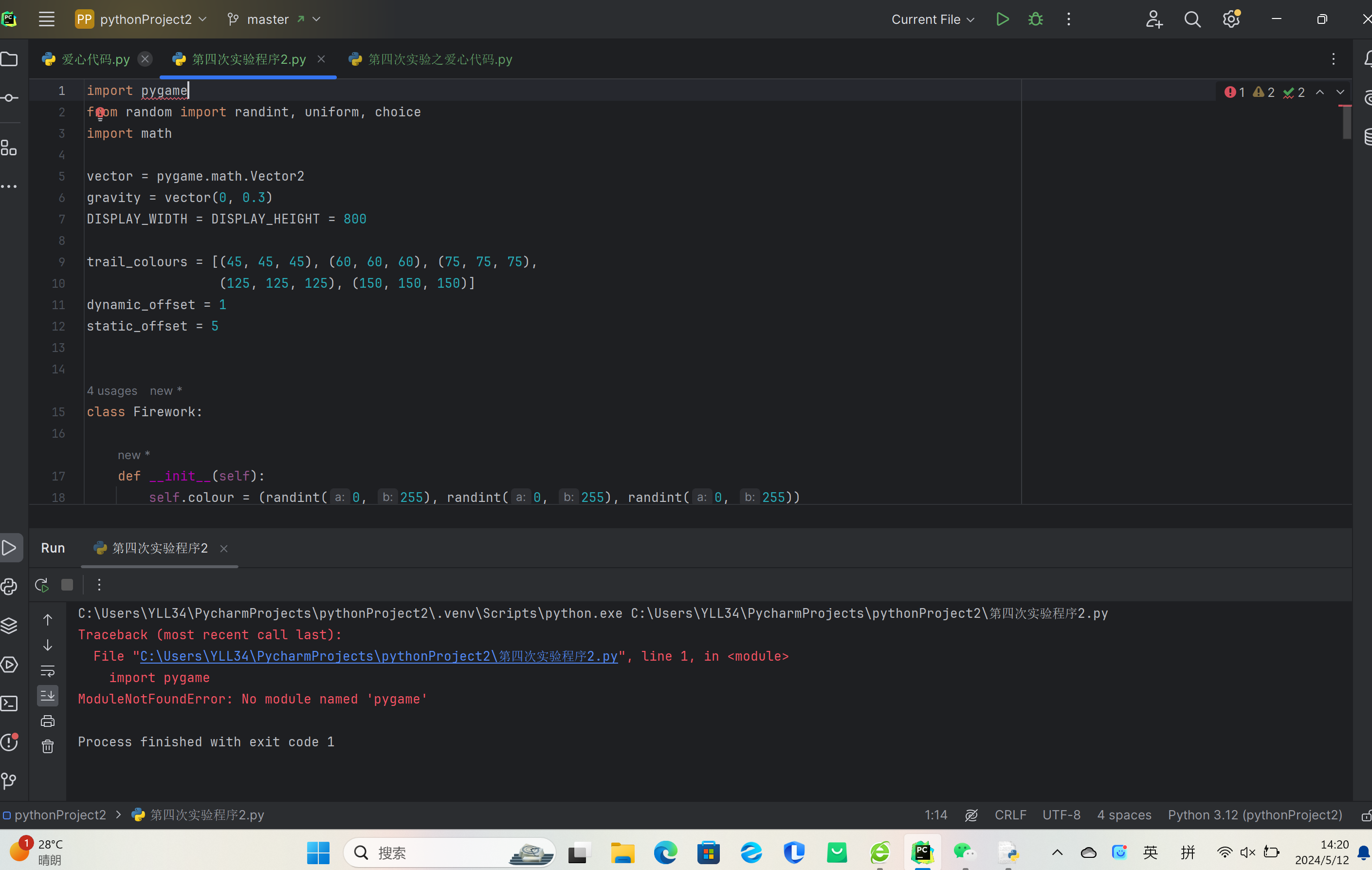Open Python Packages tool window
The height and width of the screenshot is (870, 1372).
[9, 587]
